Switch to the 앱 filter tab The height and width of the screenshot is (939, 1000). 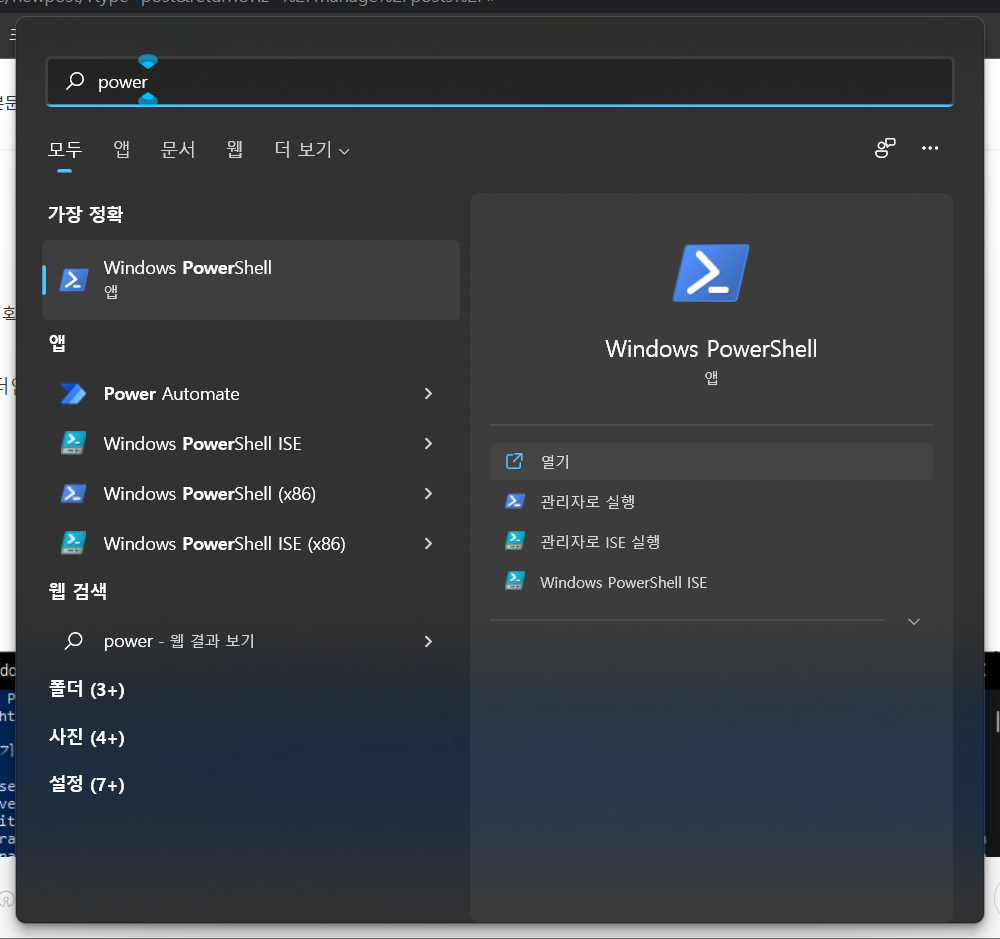[x=121, y=149]
